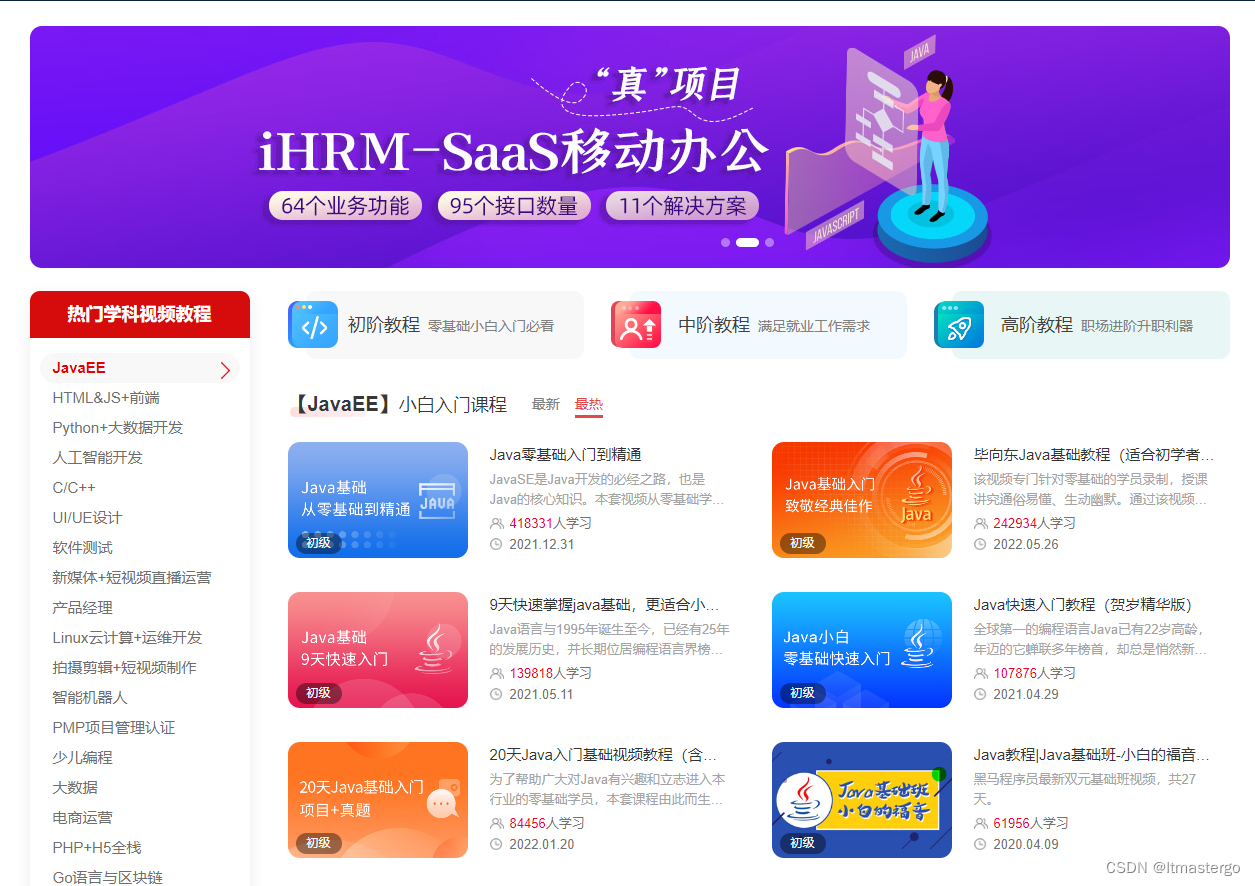Click the clock icon beside 2022.01.20

pos(496,844)
